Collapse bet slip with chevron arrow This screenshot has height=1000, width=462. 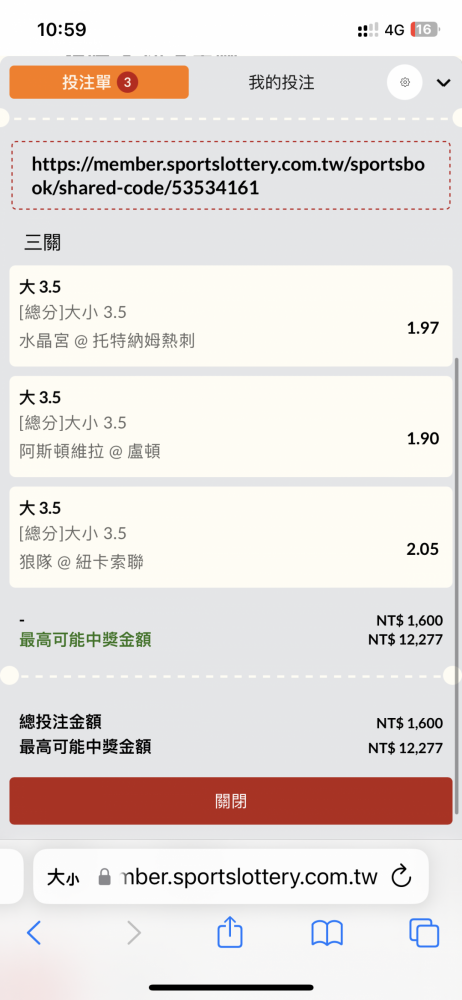pyautogui.click(x=443, y=82)
